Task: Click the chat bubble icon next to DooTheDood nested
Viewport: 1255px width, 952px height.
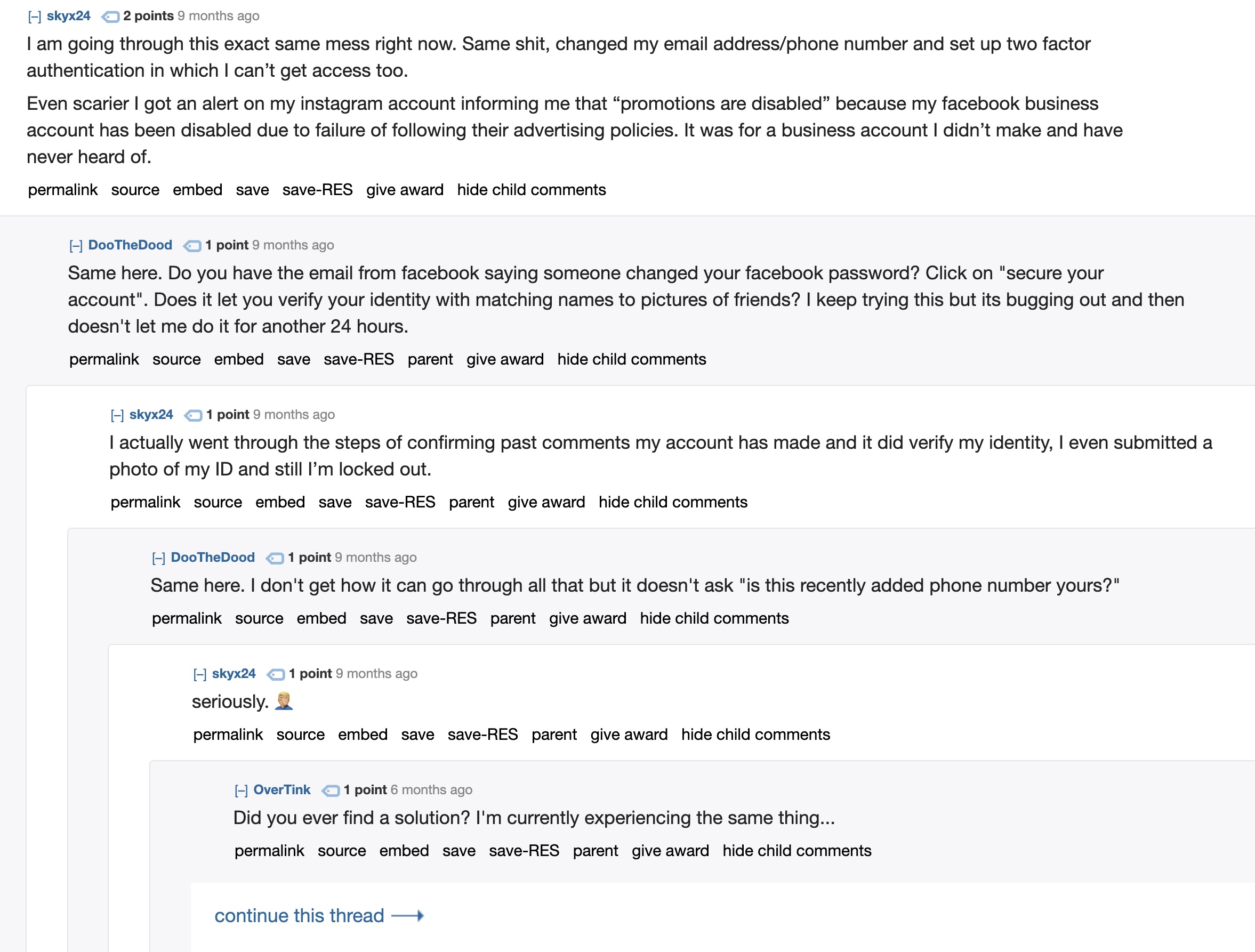Action: click(274, 557)
